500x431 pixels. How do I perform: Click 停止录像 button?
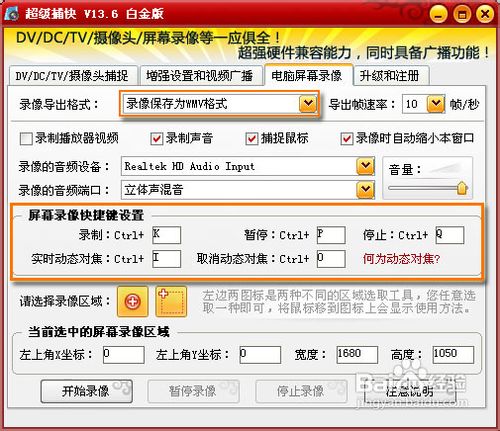tap(301, 391)
